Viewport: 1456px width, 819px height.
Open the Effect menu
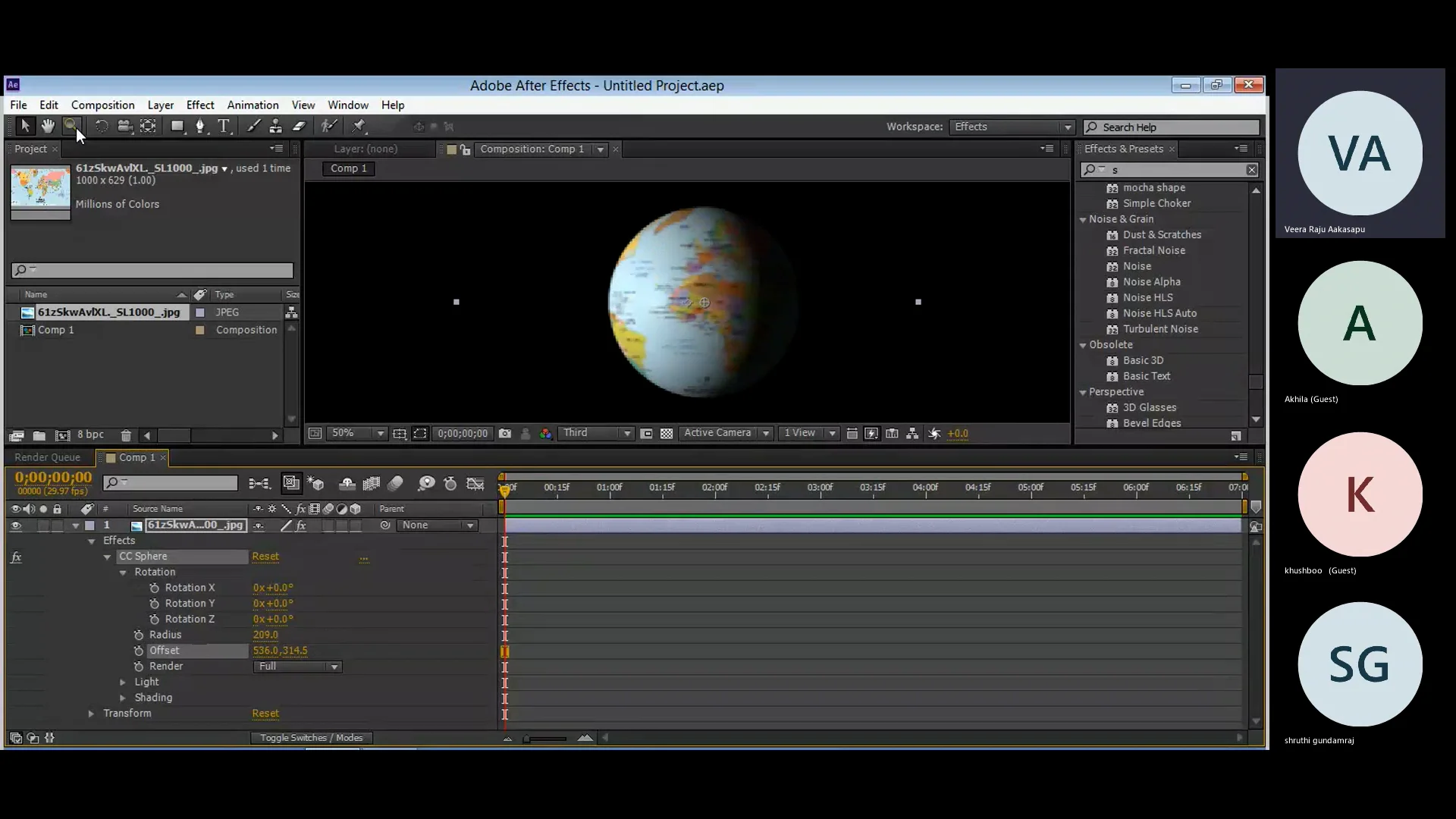(x=200, y=105)
